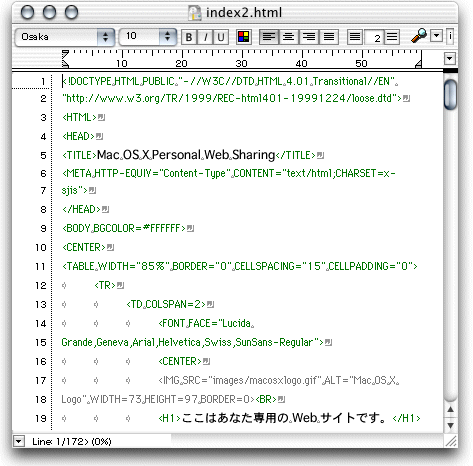Screen dimensions: 473x466
Task: Click the scrollbar down arrow
Action: (450, 426)
